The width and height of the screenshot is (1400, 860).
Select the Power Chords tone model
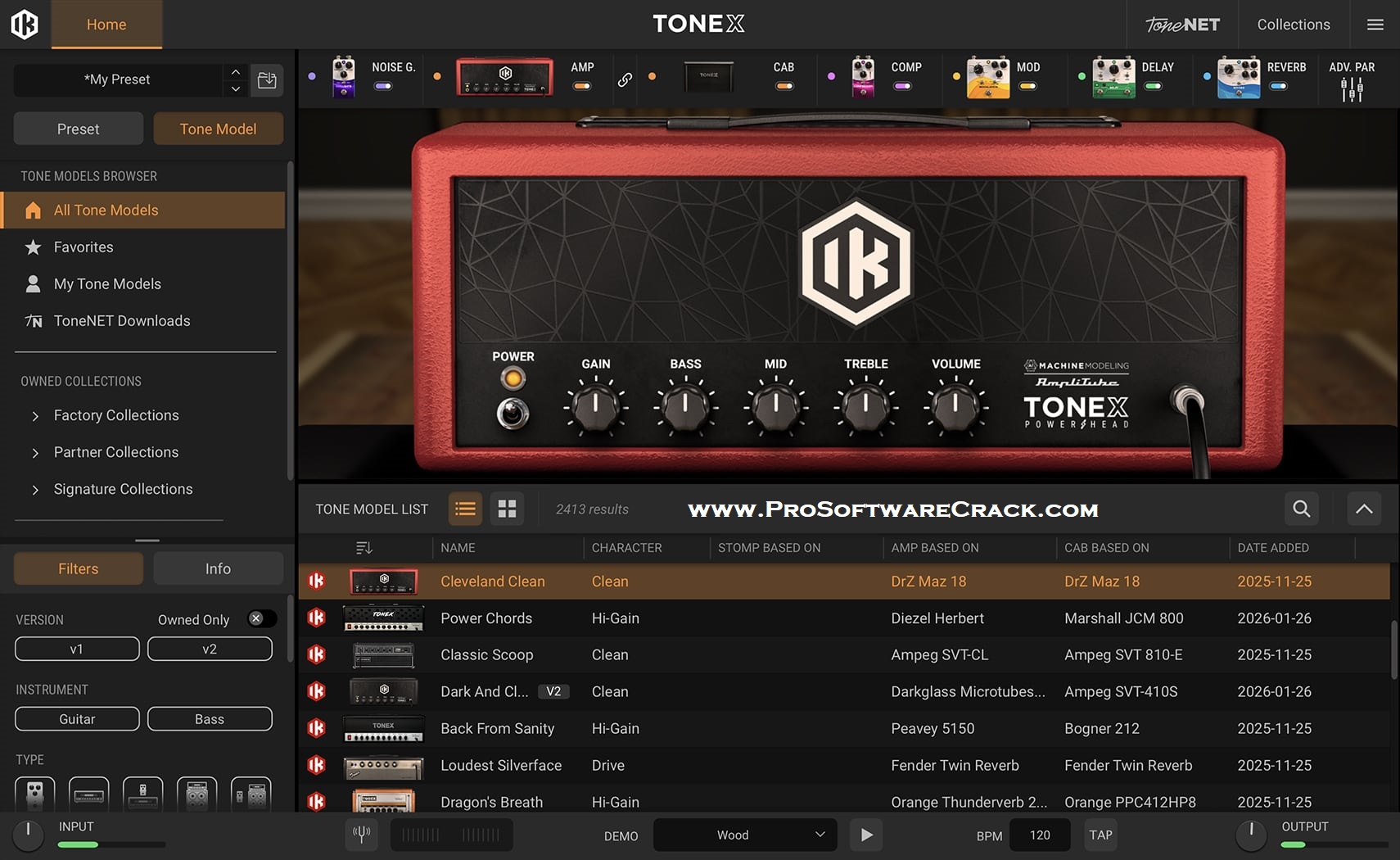click(x=844, y=618)
